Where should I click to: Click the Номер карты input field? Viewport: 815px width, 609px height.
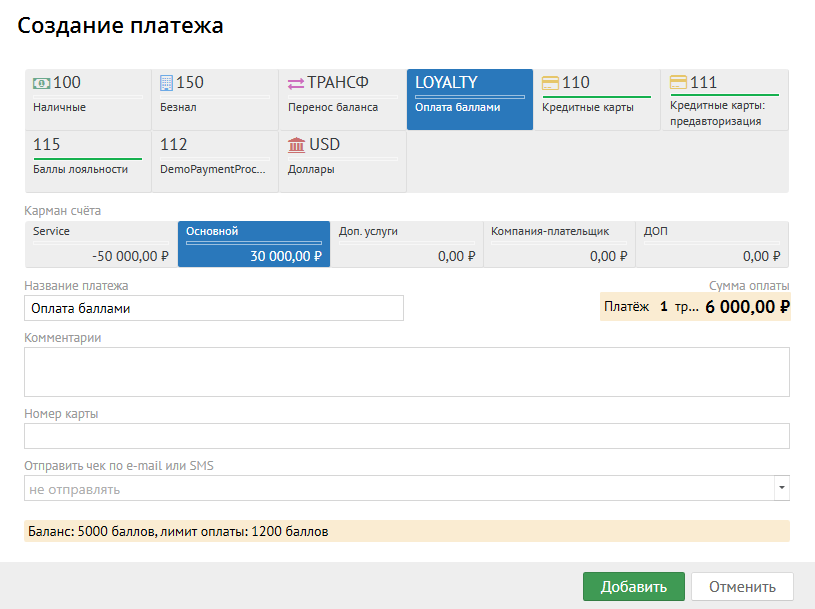point(407,436)
